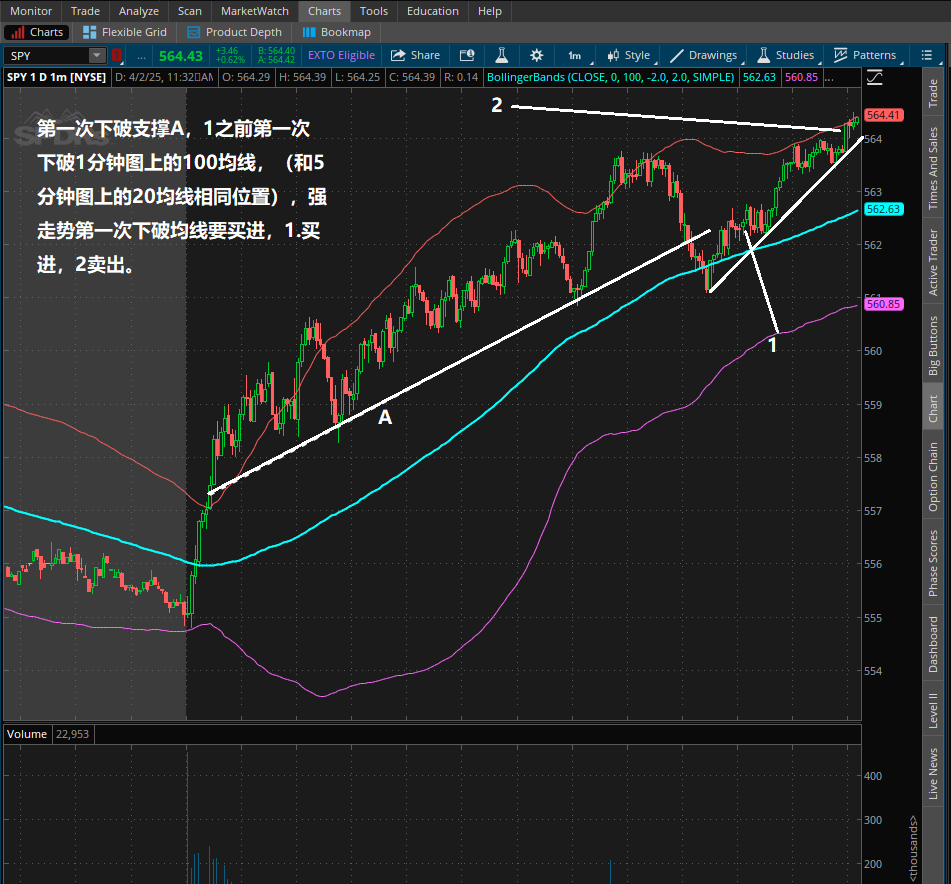Screen dimensions: 951x884
Task: Open the 1m timeframe selector
Action: (574, 55)
